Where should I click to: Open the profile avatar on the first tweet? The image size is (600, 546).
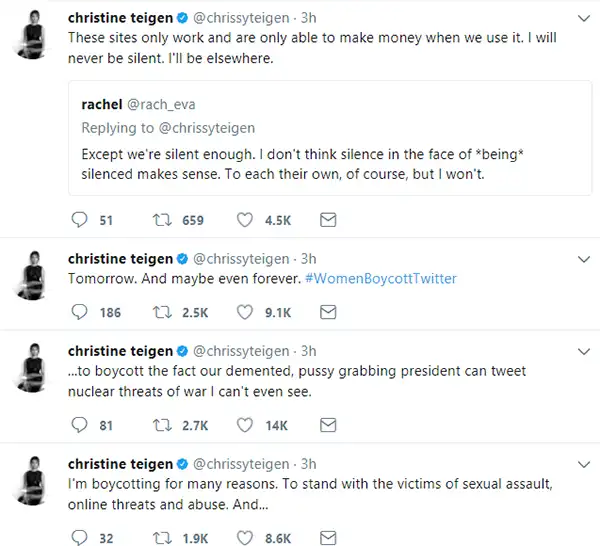[x=33, y=35]
